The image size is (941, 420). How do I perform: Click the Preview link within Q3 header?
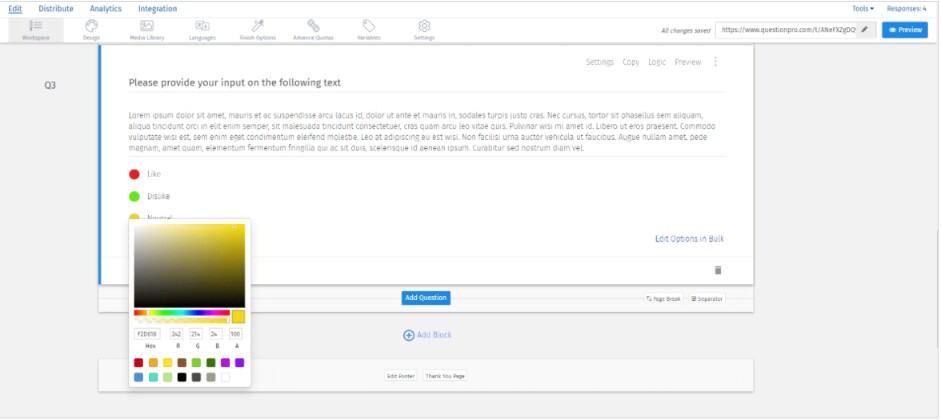(x=688, y=62)
